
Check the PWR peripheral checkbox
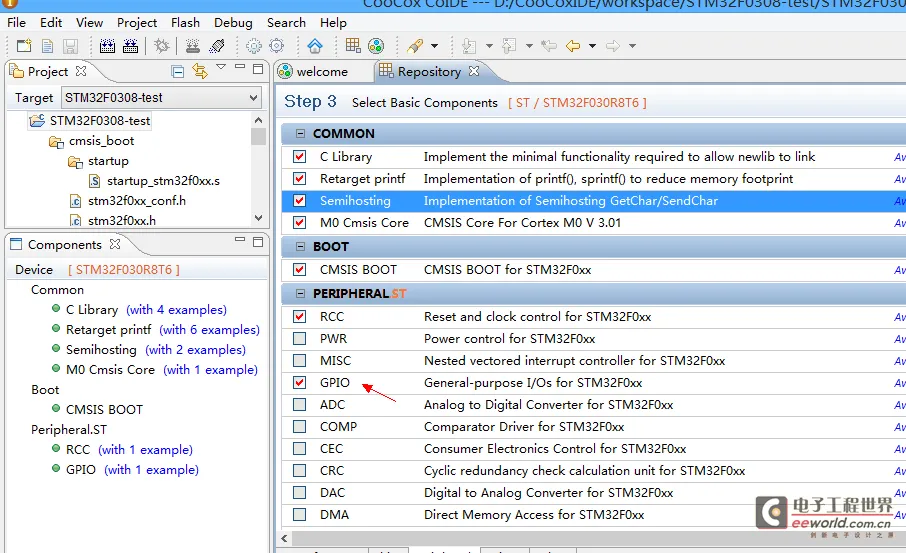pos(299,339)
